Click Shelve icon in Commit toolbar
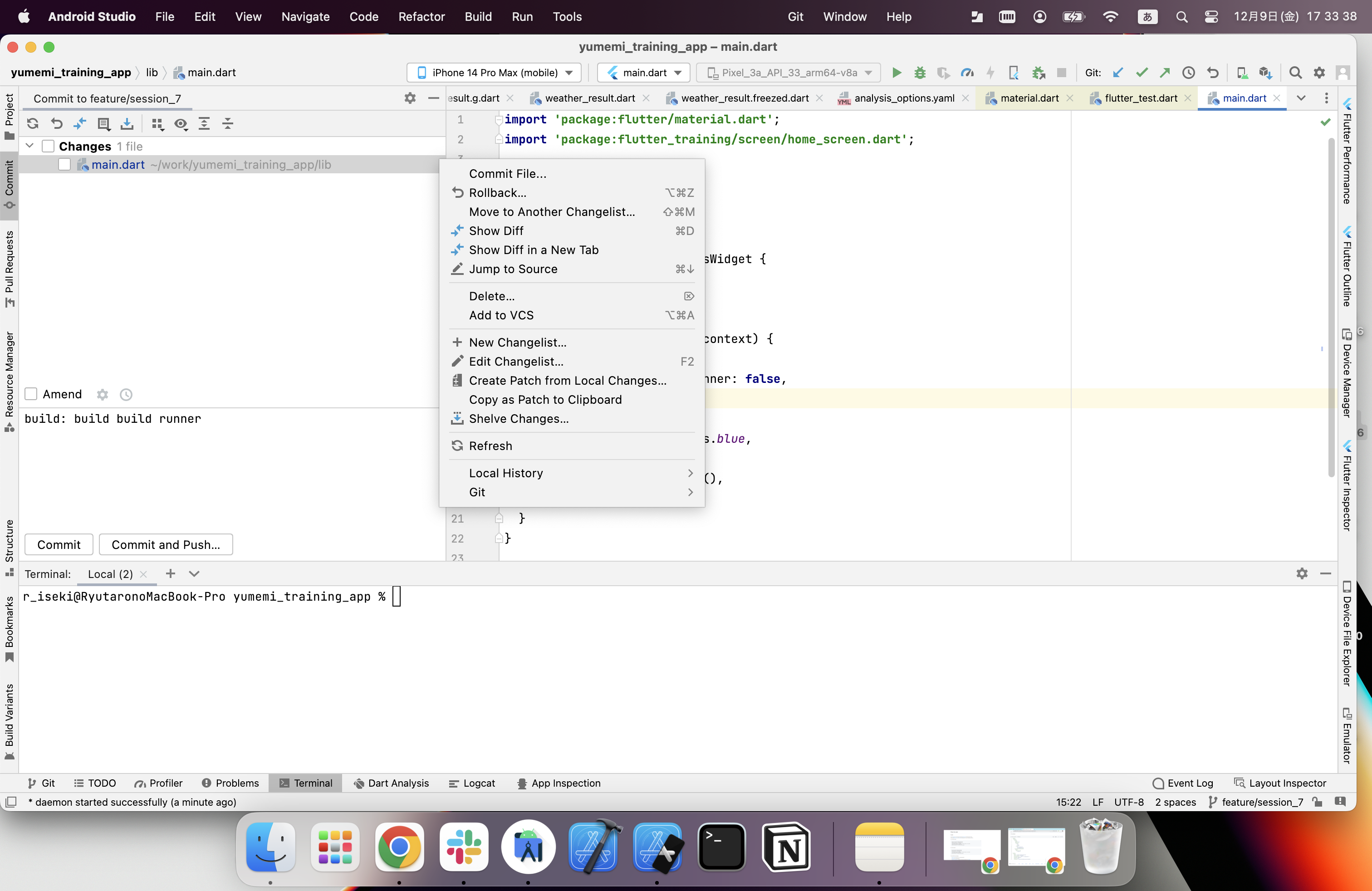The width and height of the screenshot is (1372, 891). click(127, 123)
